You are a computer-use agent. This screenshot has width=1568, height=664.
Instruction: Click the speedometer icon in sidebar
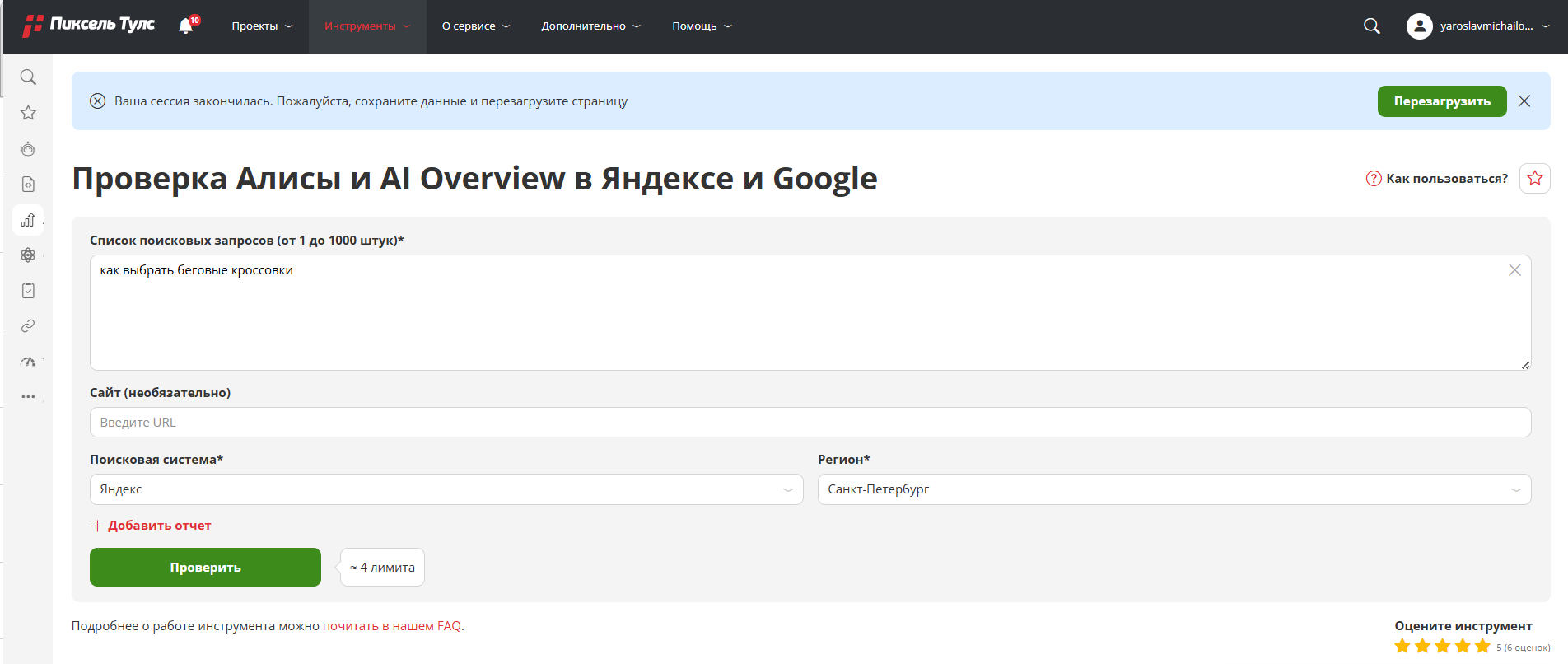[x=28, y=362]
